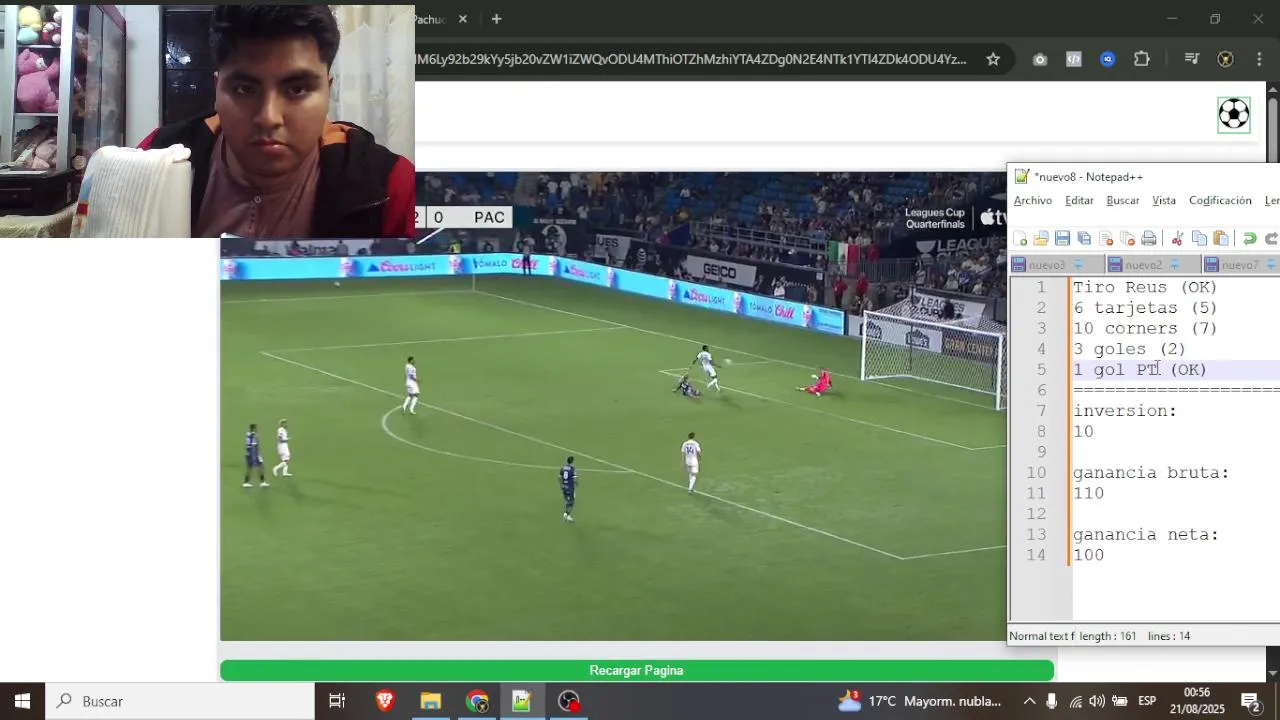Click the Redo arrow in Notepad++

click(x=1271, y=238)
